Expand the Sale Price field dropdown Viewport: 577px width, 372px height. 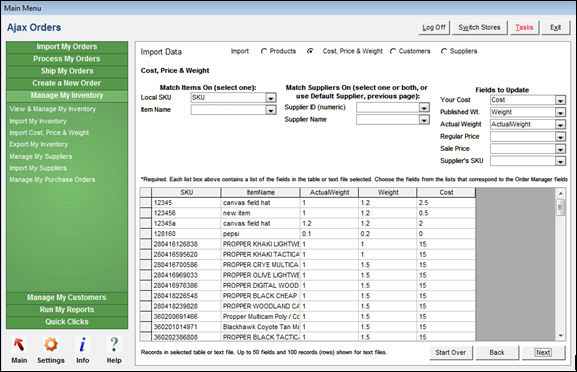(560, 149)
